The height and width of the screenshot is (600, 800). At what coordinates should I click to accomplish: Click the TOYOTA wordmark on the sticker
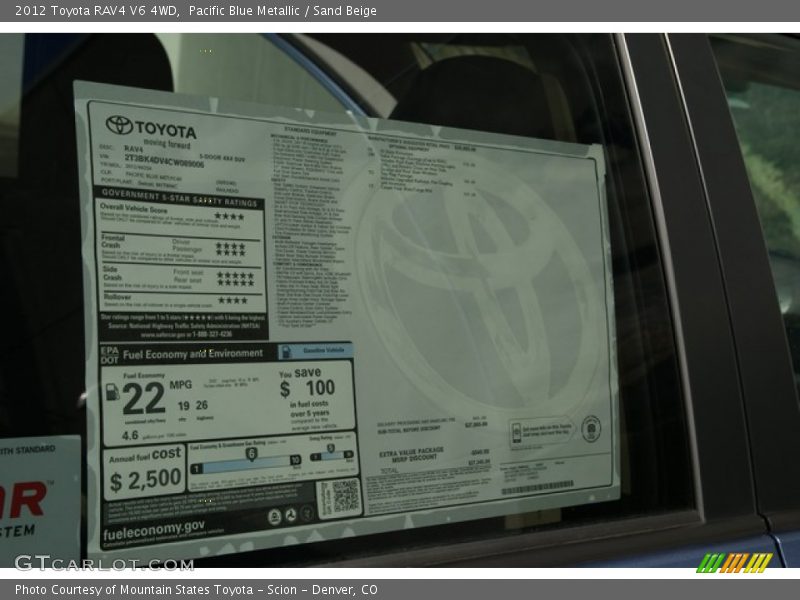click(x=166, y=129)
